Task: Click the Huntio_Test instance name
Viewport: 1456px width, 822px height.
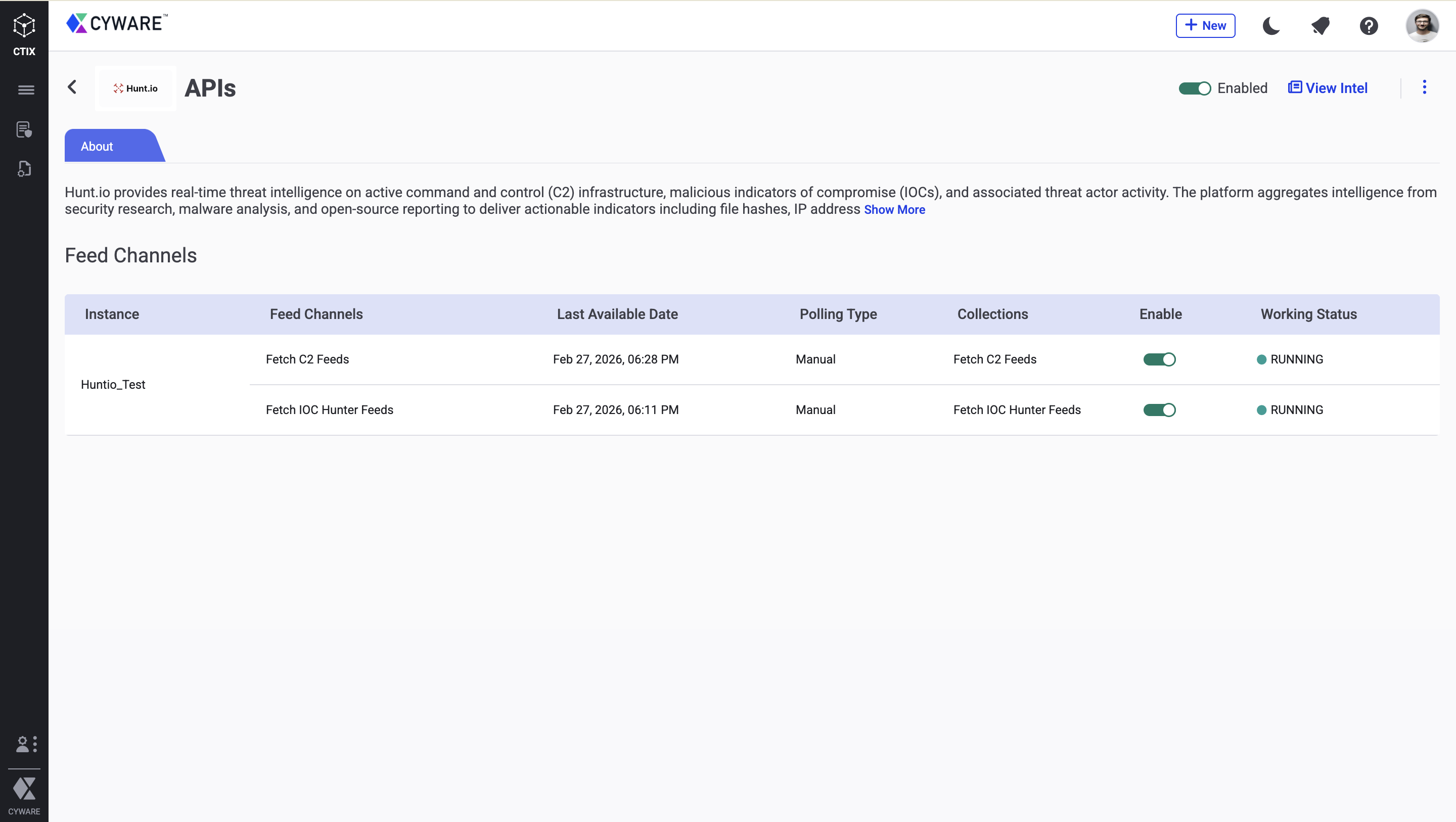Action: point(113,384)
